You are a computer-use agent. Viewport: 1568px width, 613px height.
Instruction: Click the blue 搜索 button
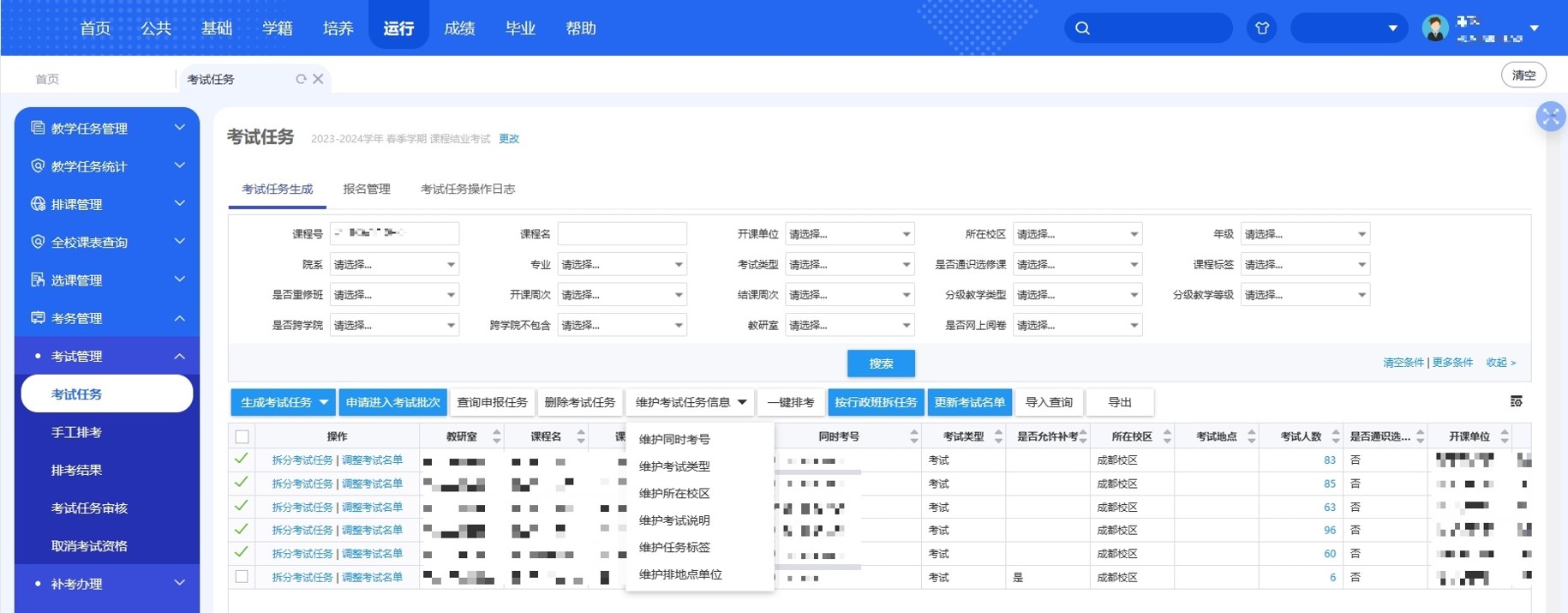881,364
